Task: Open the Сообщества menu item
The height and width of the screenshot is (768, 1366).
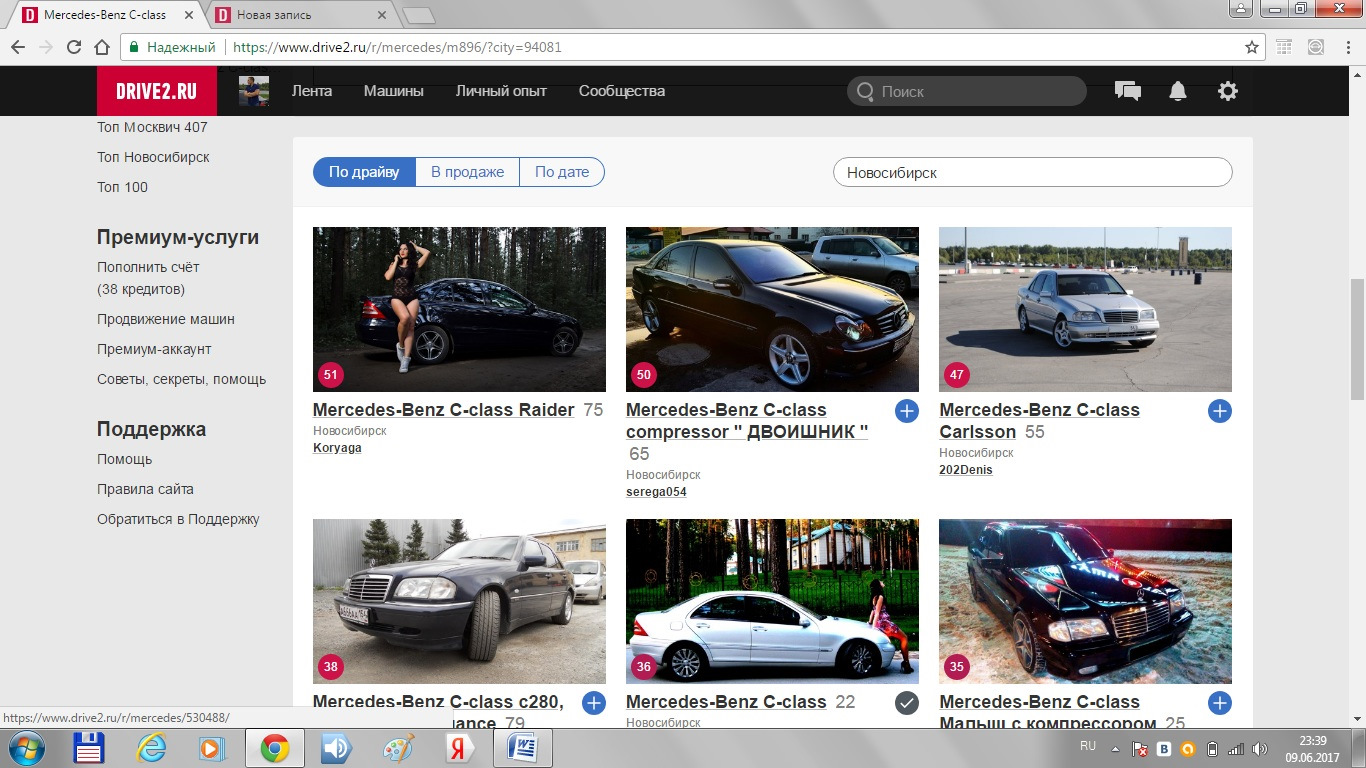Action: [x=622, y=91]
